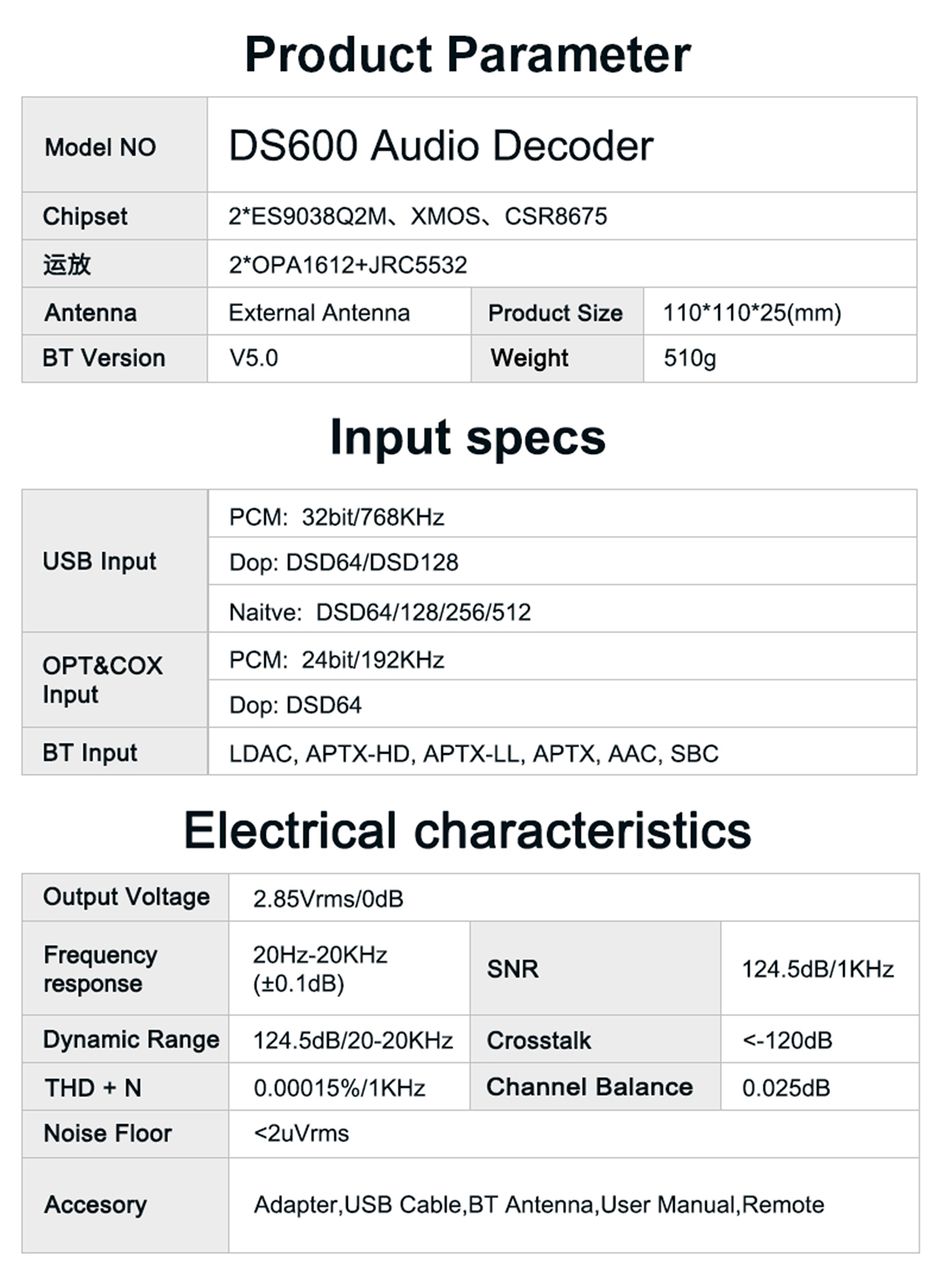939x1288 pixels.
Task: Select the BT Version V5.0 value
Action: (254, 358)
